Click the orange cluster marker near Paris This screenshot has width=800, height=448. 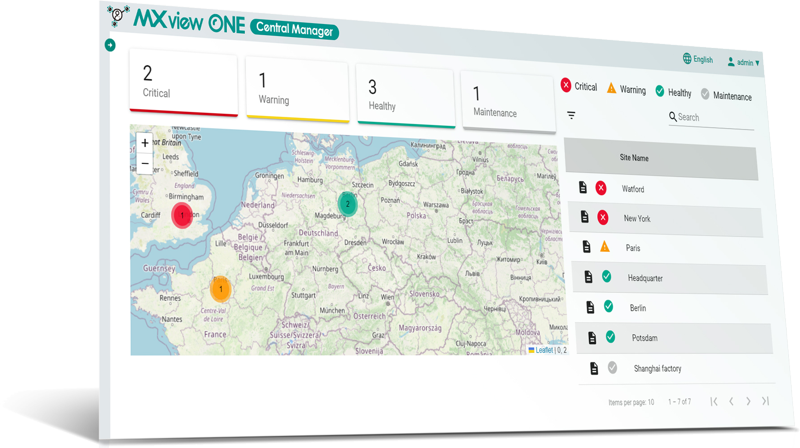pyautogui.click(x=220, y=289)
